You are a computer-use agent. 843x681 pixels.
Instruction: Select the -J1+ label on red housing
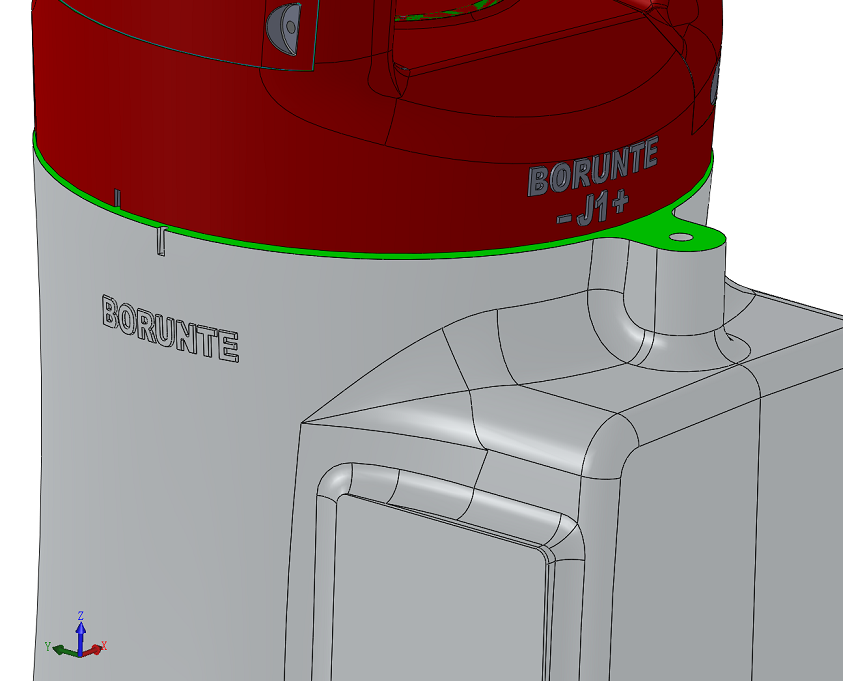[x=594, y=210]
